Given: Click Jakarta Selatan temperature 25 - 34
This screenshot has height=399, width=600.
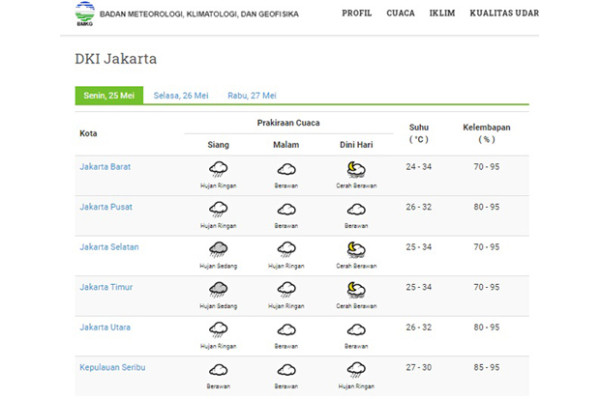Looking at the screenshot, I should (419, 247).
